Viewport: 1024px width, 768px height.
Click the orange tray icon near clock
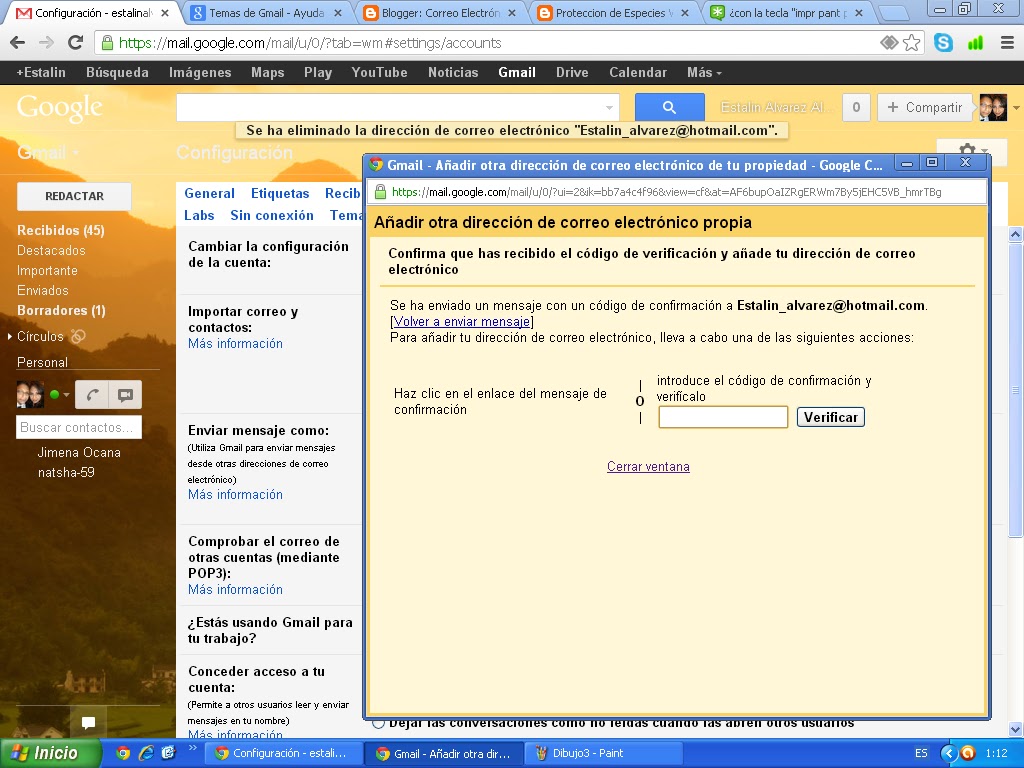[x=968, y=753]
